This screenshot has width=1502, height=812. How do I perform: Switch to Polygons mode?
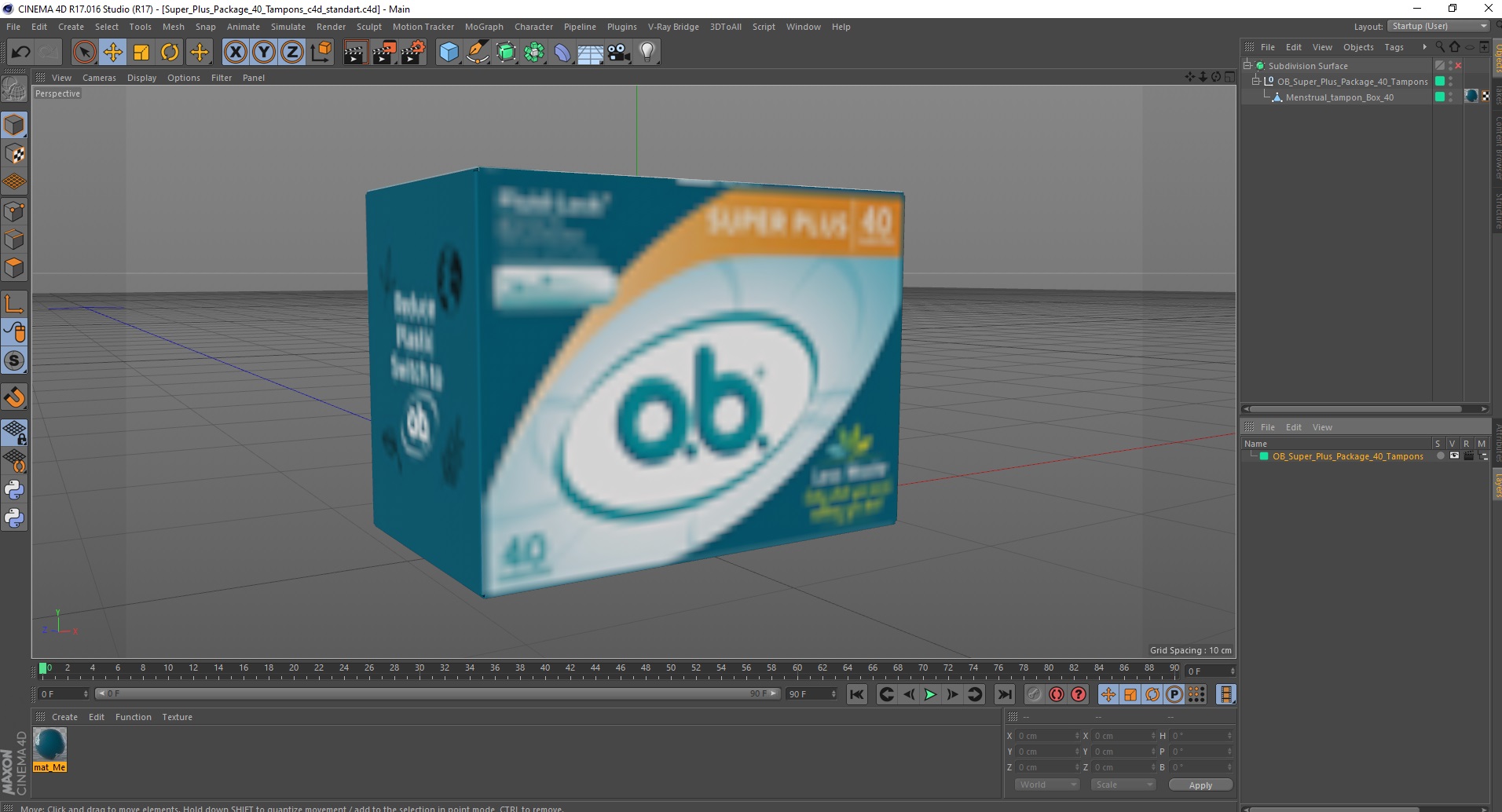click(14, 268)
